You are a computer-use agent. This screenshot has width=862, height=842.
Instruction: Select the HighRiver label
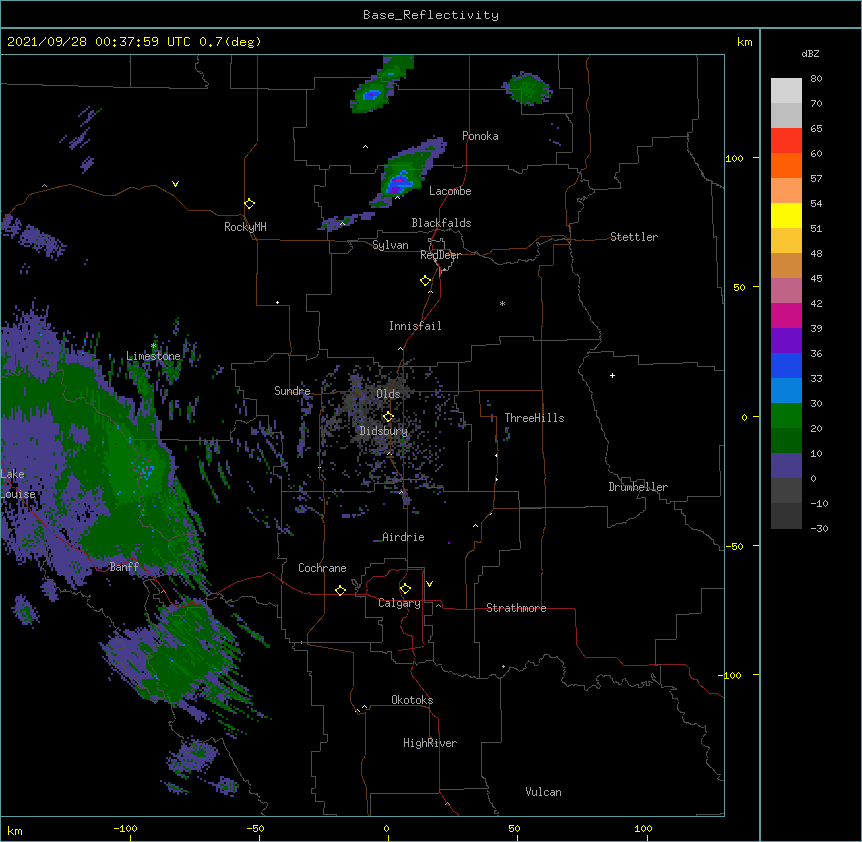430,743
